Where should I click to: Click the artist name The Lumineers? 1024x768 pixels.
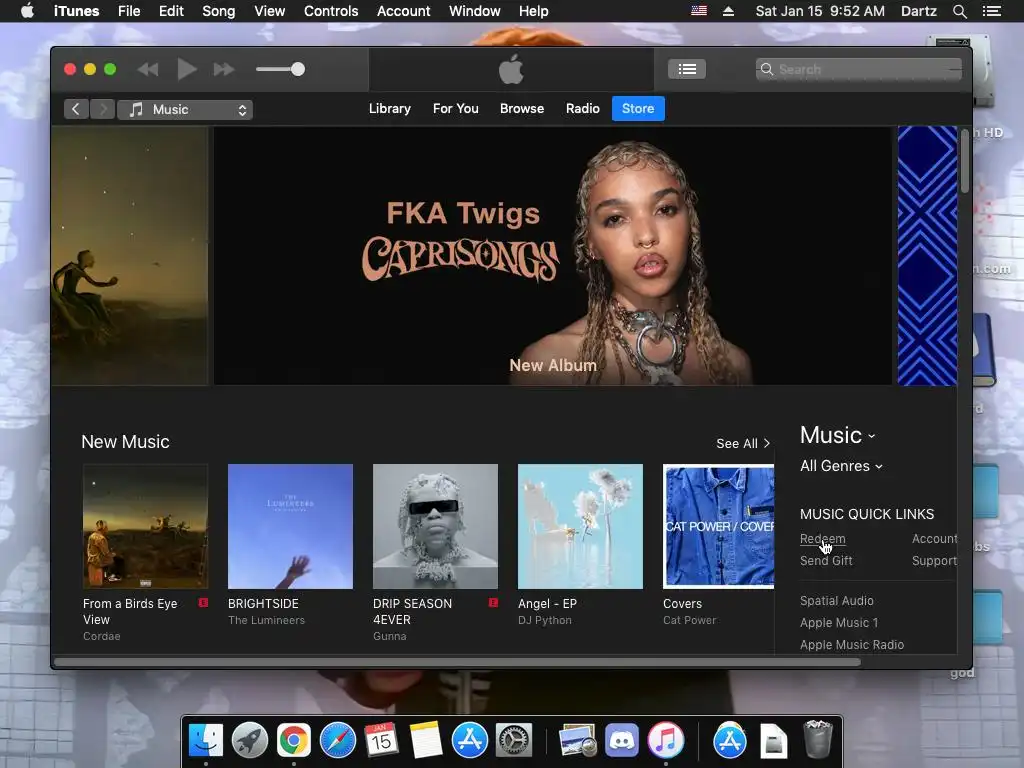click(x=266, y=620)
